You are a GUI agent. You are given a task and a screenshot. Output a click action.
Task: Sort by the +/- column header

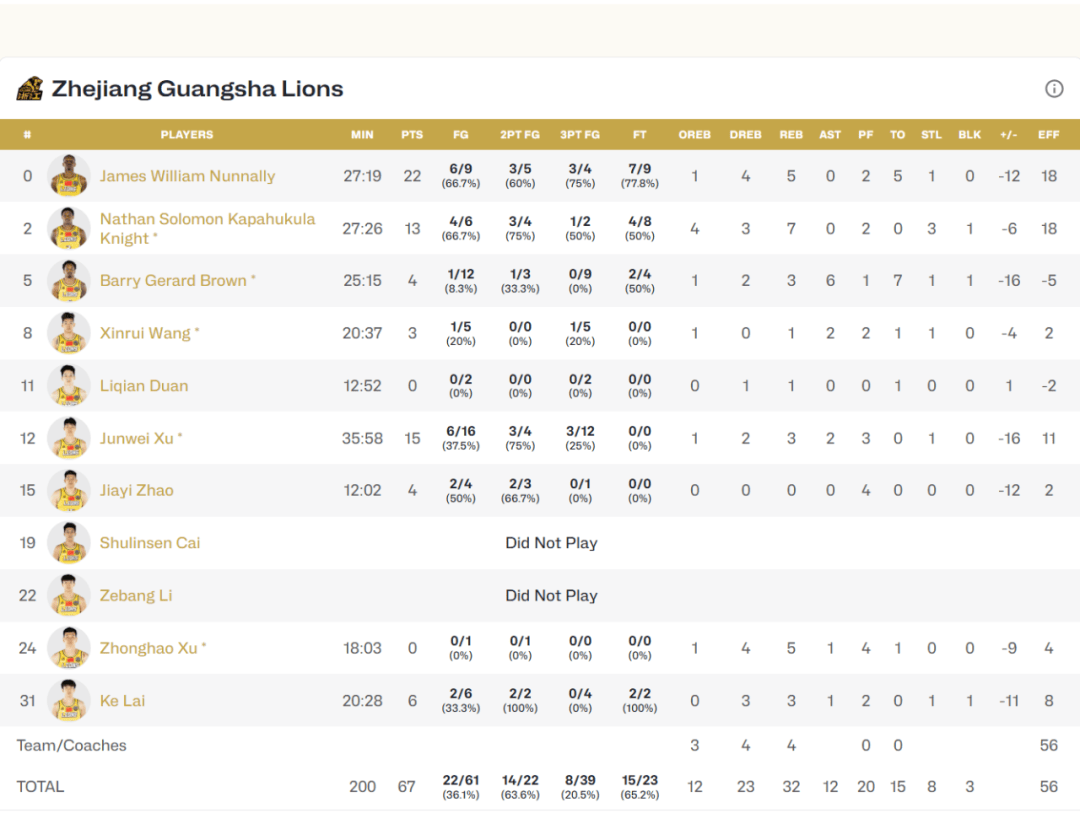coord(1009,135)
